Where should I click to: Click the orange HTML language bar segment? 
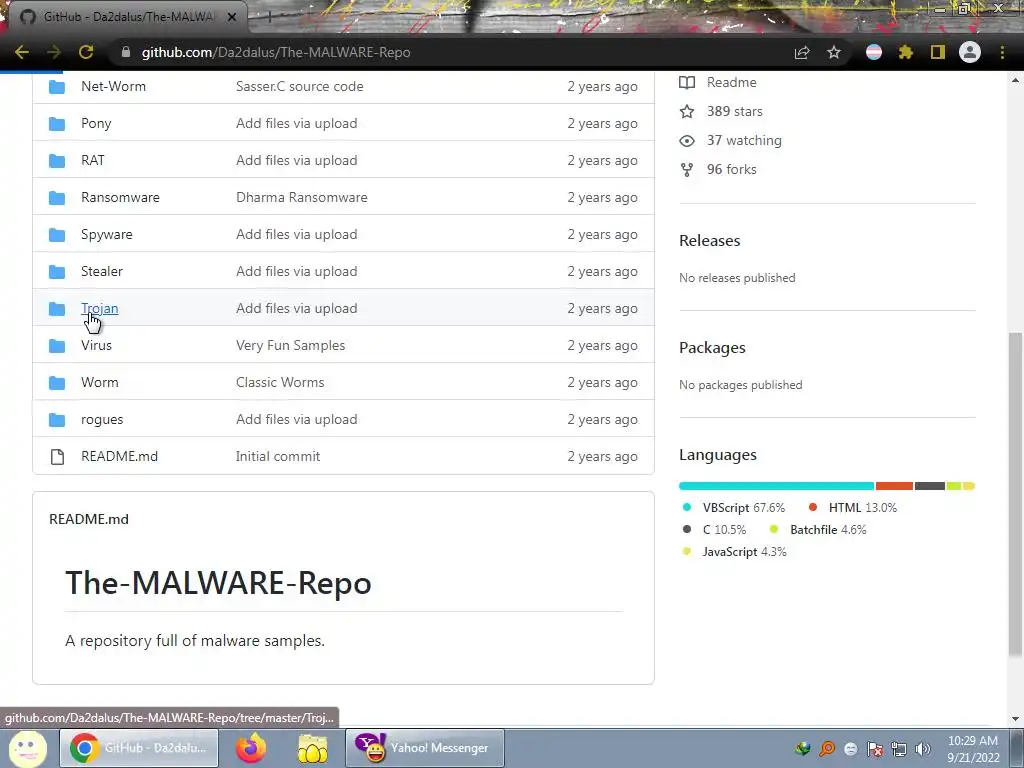(894, 486)
